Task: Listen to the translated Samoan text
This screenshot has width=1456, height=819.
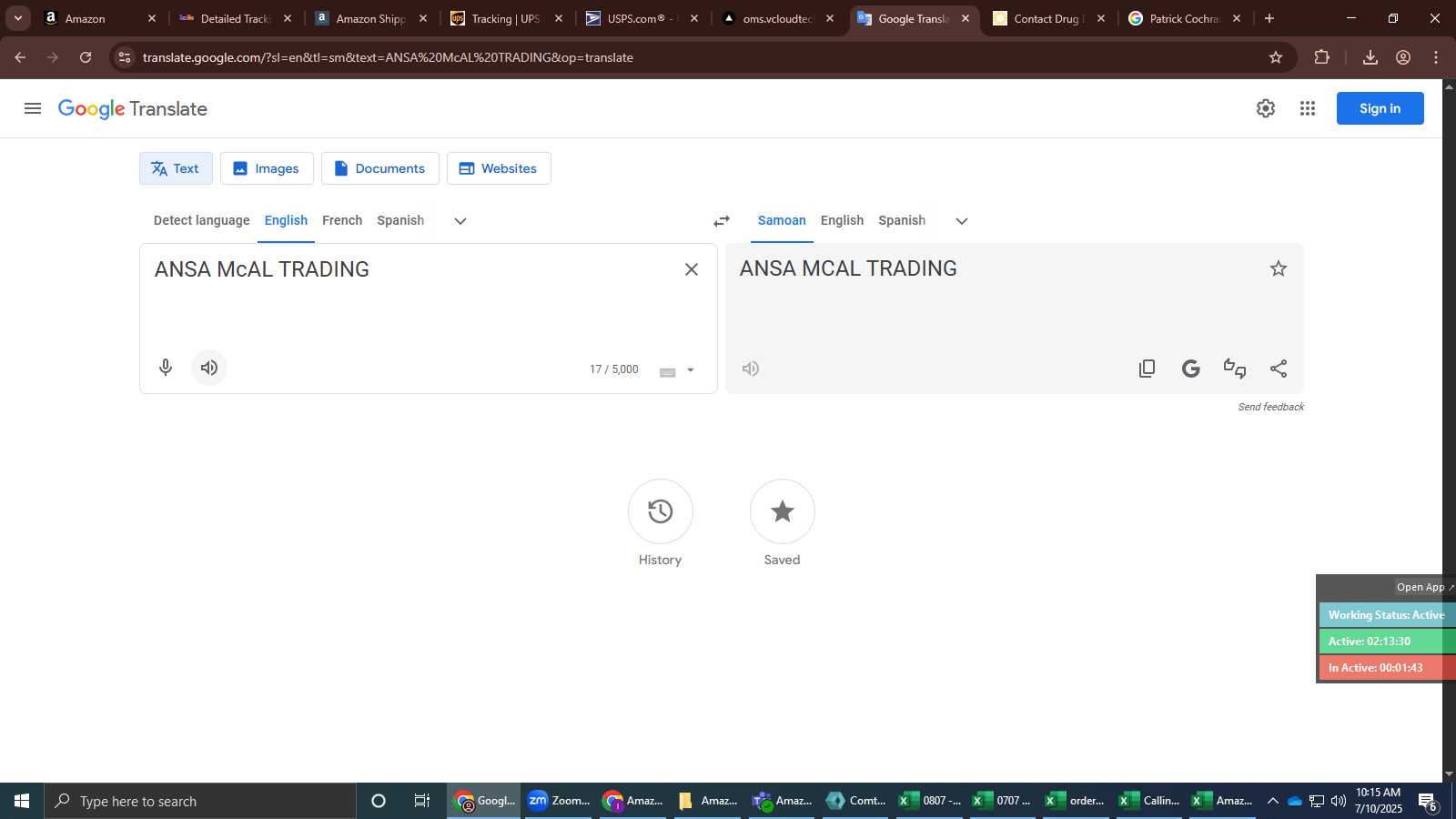Action: [751, 369]
